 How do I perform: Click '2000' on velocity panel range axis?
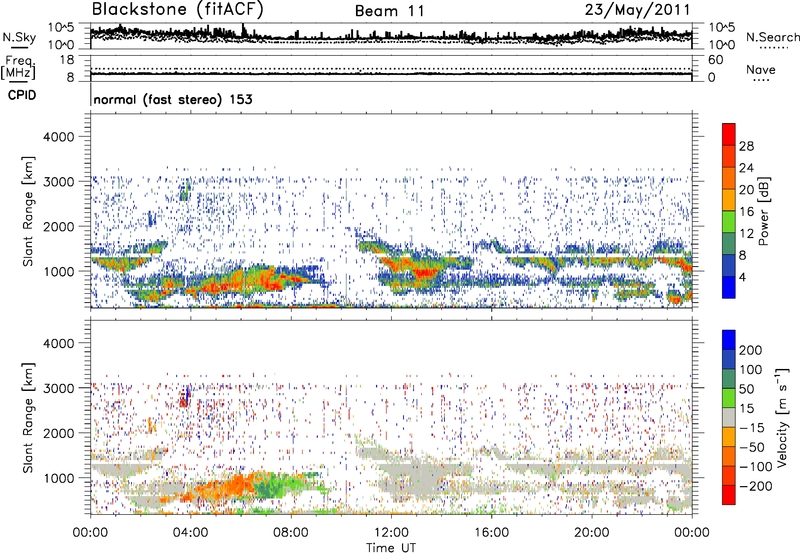click(x=58, y=433)
